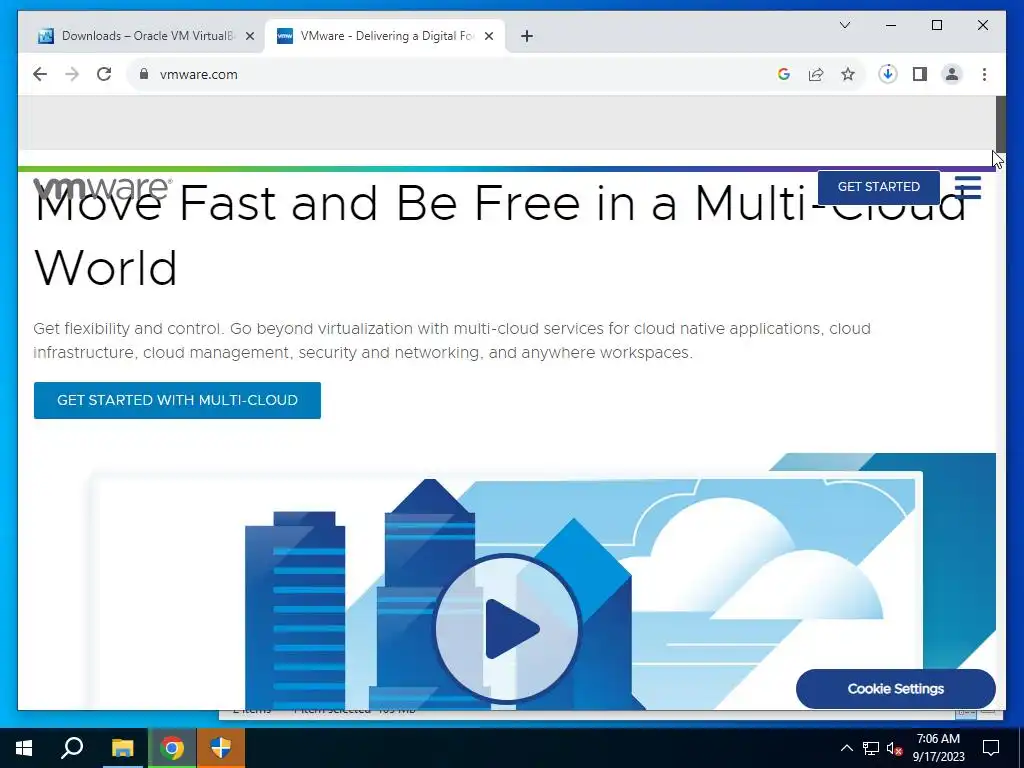The image size is (1024, 768).
Task: Open a new browser tab
Action: [x=527, y=36]
